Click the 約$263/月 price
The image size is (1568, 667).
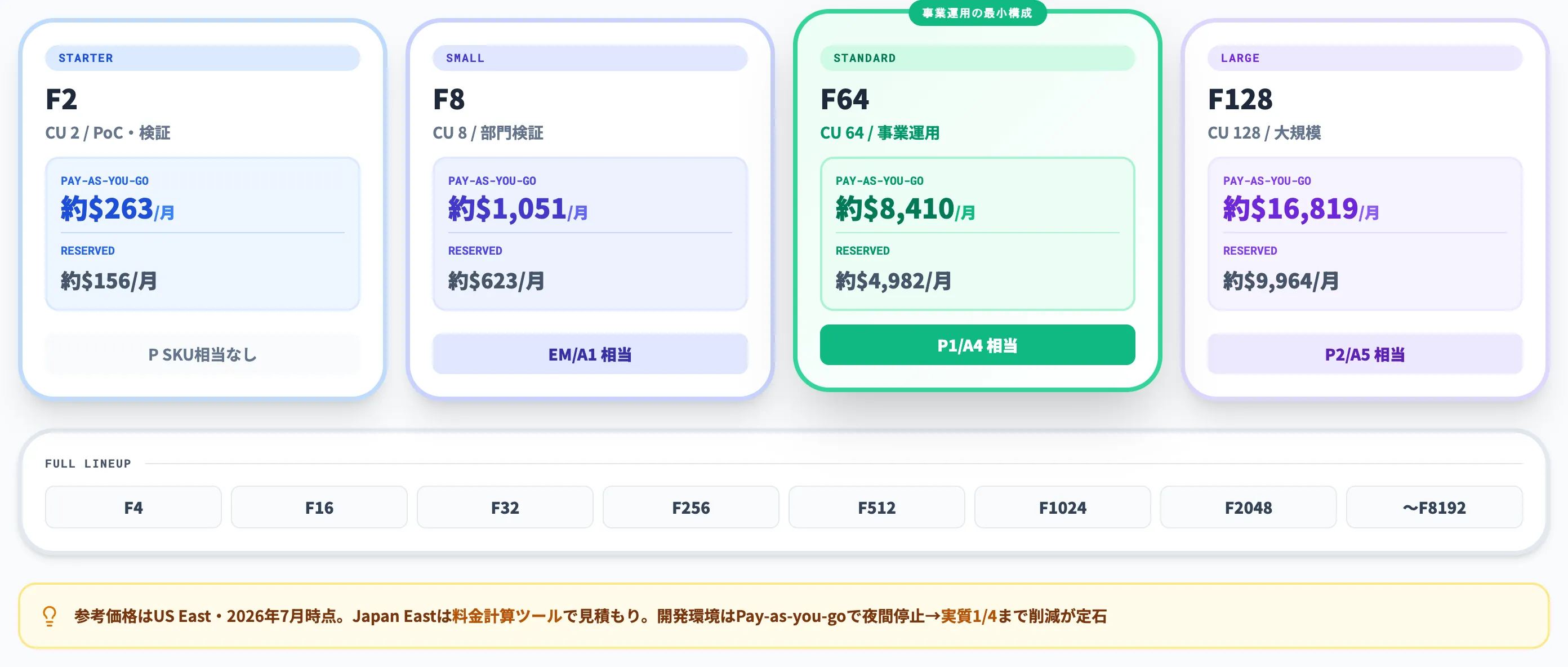(118, 209)
